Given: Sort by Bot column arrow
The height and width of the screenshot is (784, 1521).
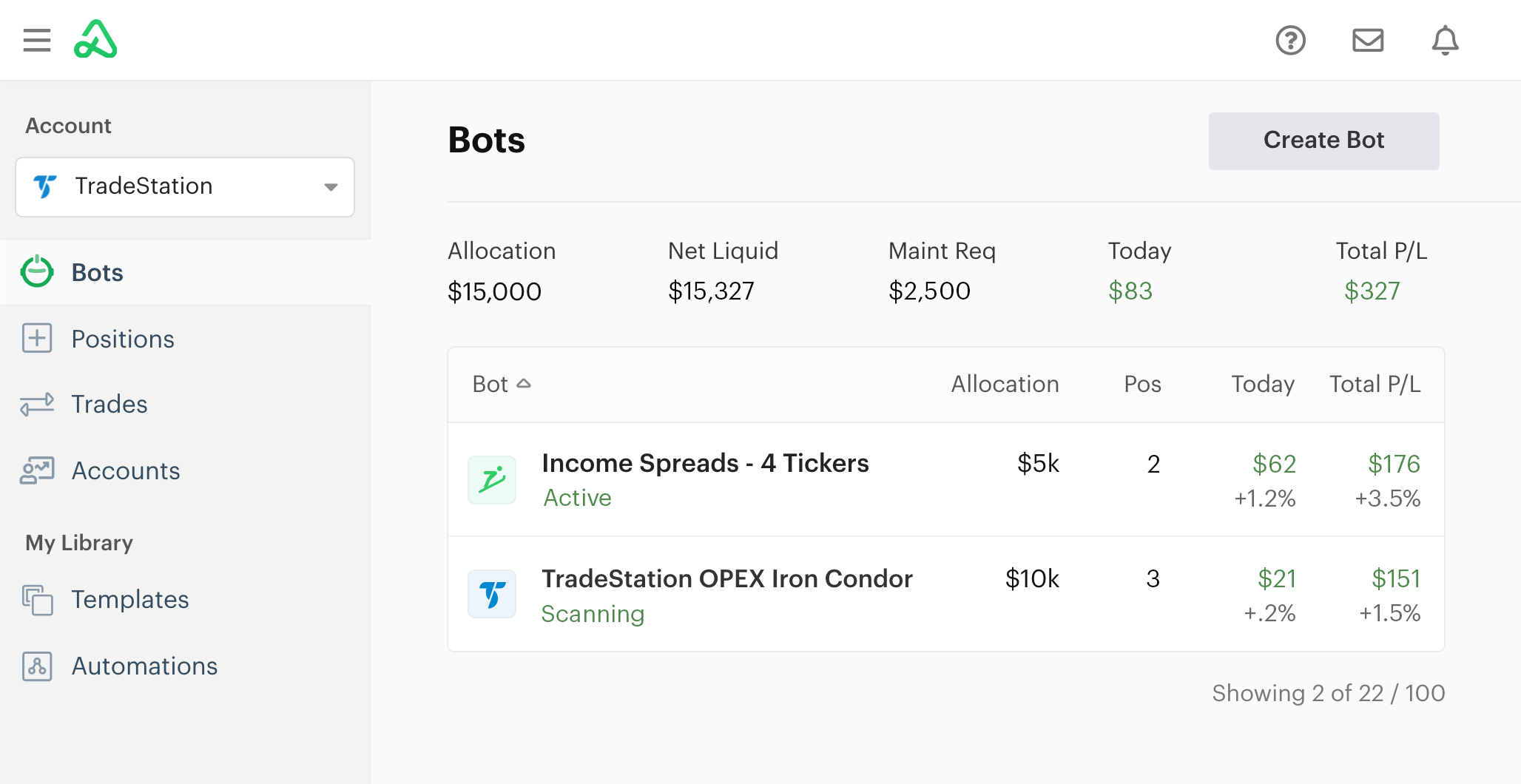Looking at the screenshot, I should [x=524, y=383].
